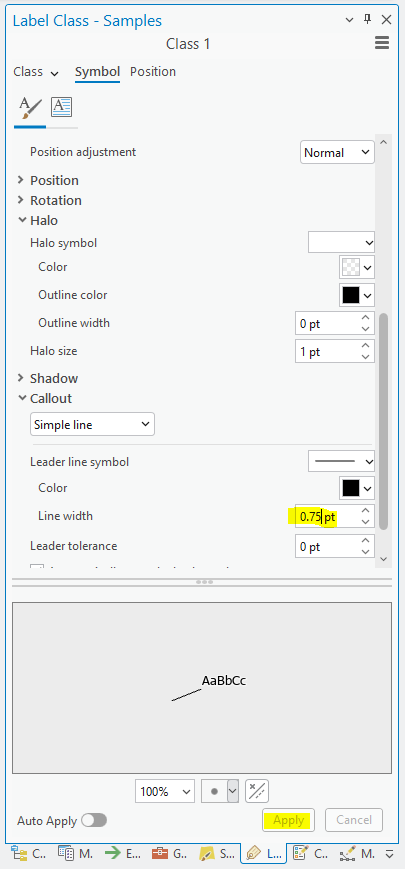
Task: Collapse the Halo section
Action: [x=22, y=220]
